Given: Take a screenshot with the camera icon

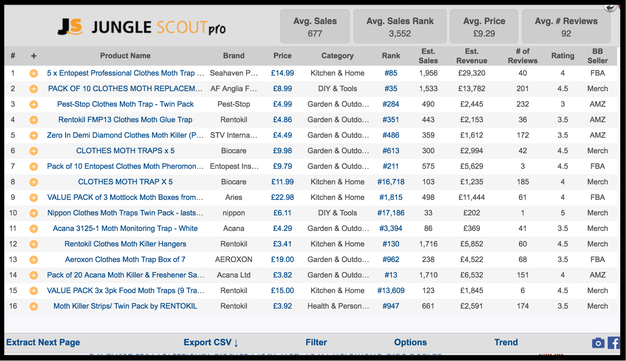Looking at the screenshot, I should (598, 343).
